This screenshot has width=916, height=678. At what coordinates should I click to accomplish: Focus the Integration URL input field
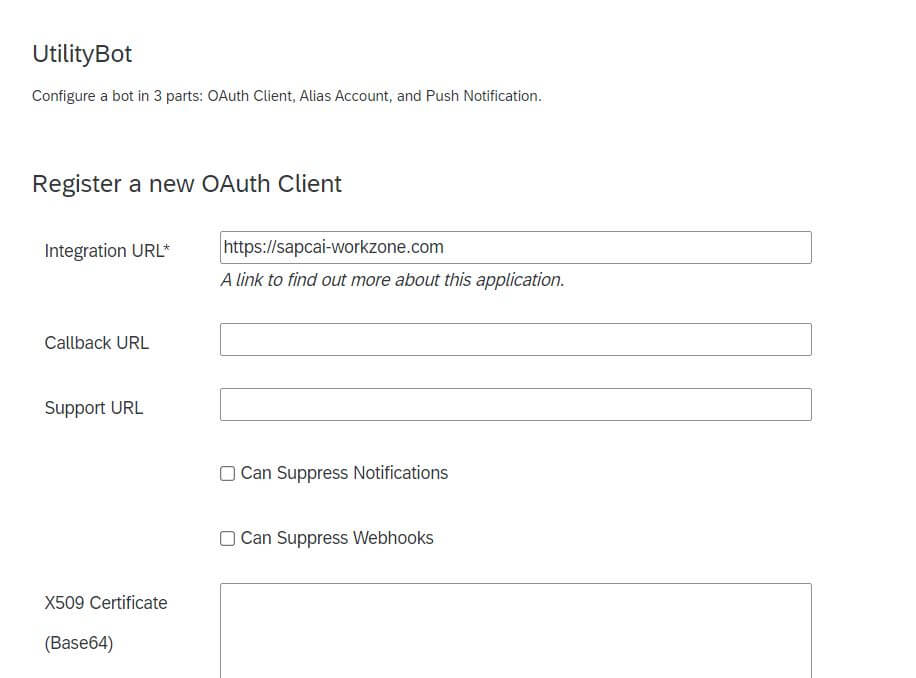pos(515,248)
